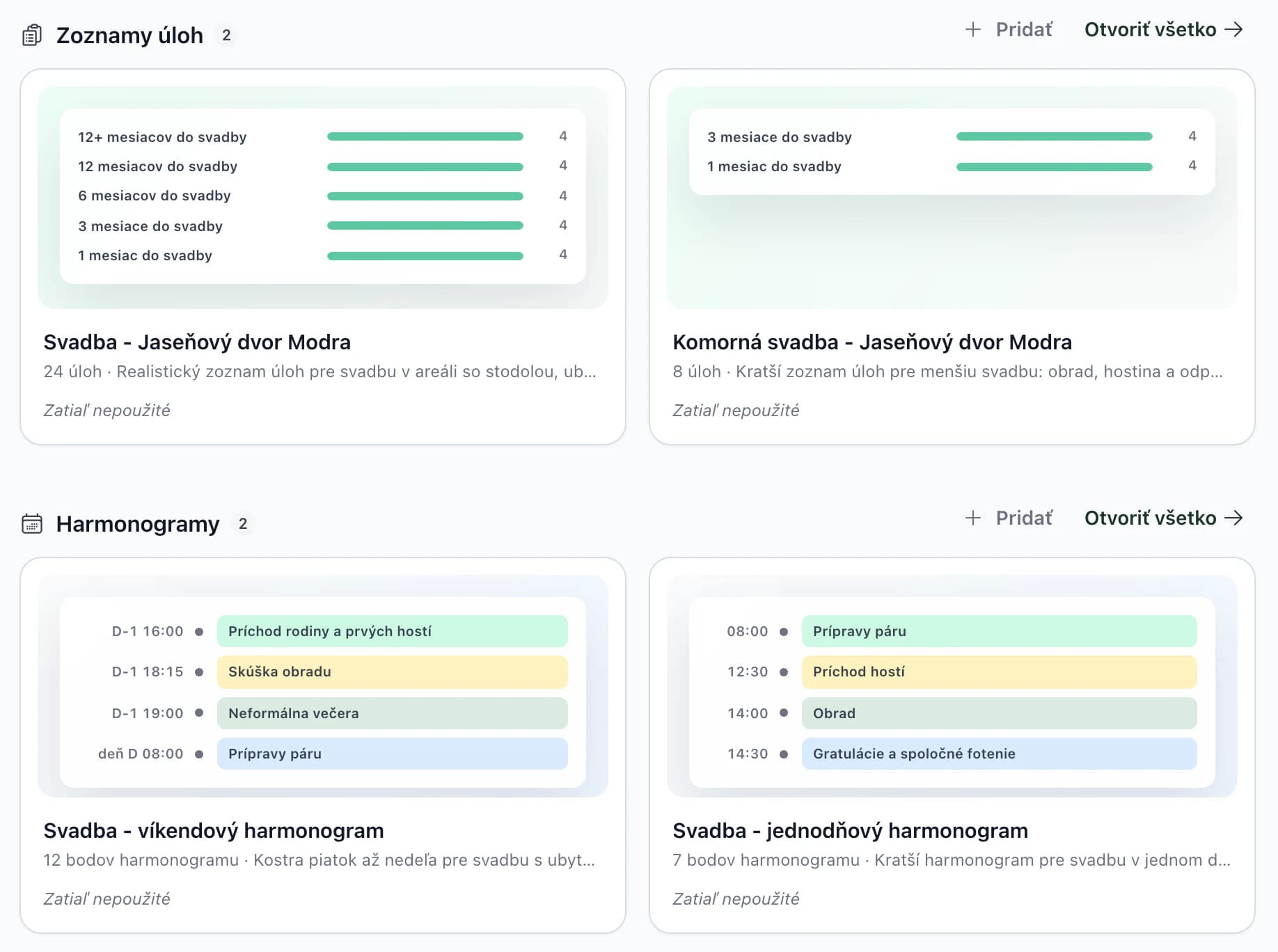Open the Komorná svadba - Jaseňový dvor Modra title

872,342
